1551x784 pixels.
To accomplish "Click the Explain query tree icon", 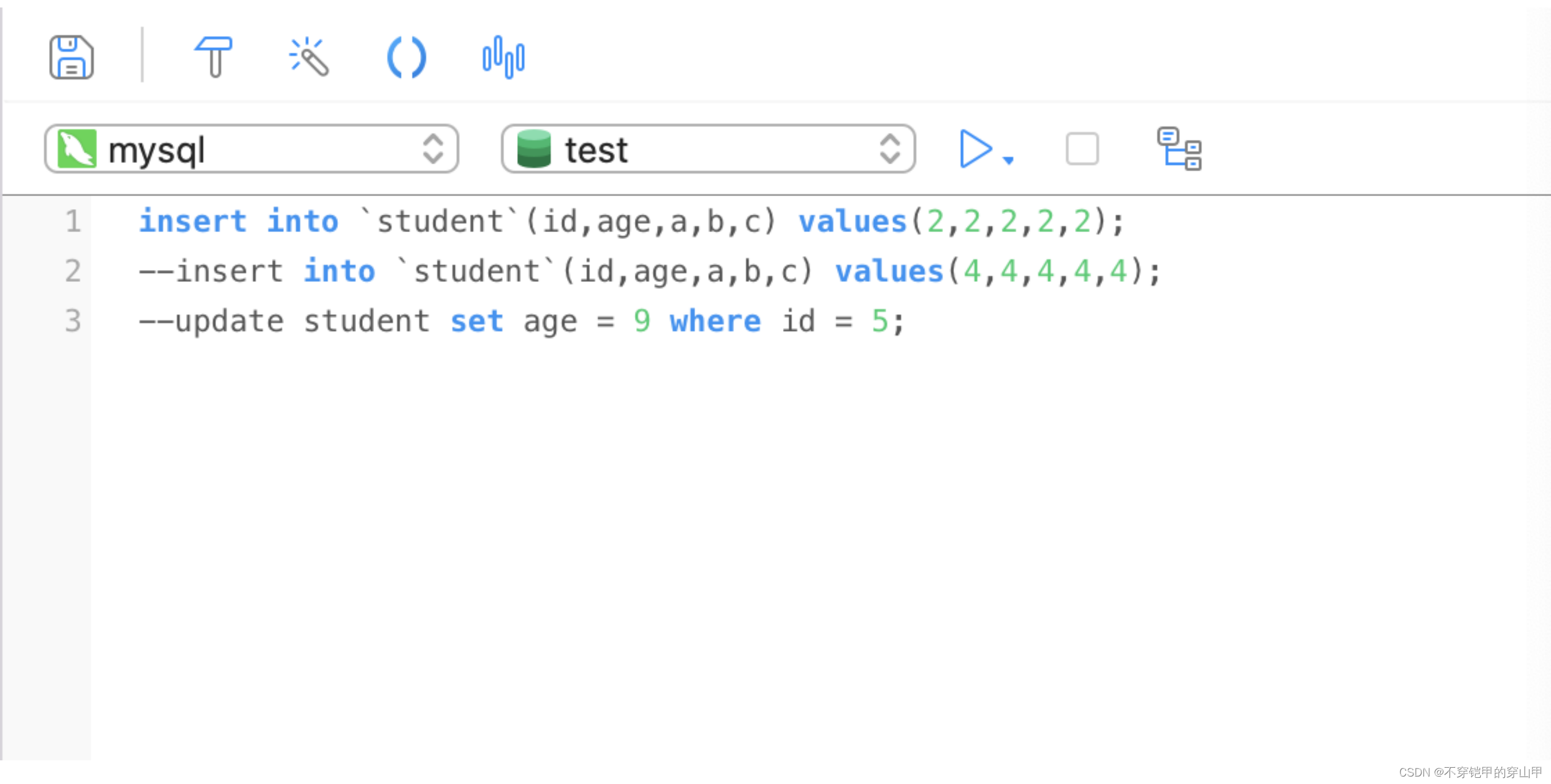I will (x=1179, y=149).
